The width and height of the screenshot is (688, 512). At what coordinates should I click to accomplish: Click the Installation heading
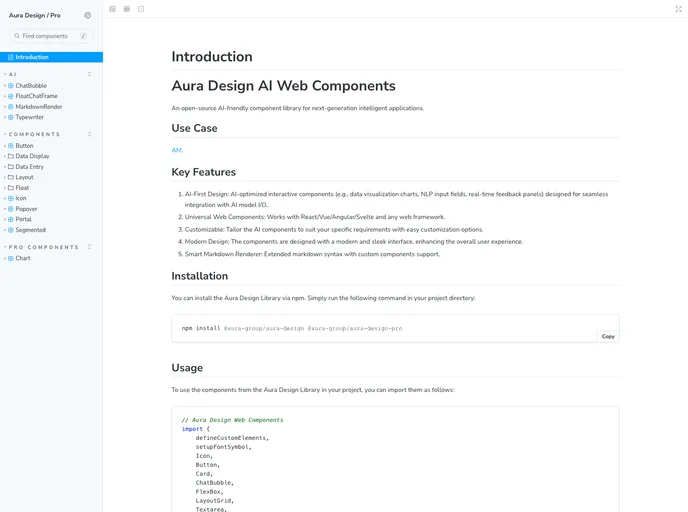click(x=200, y=276)
